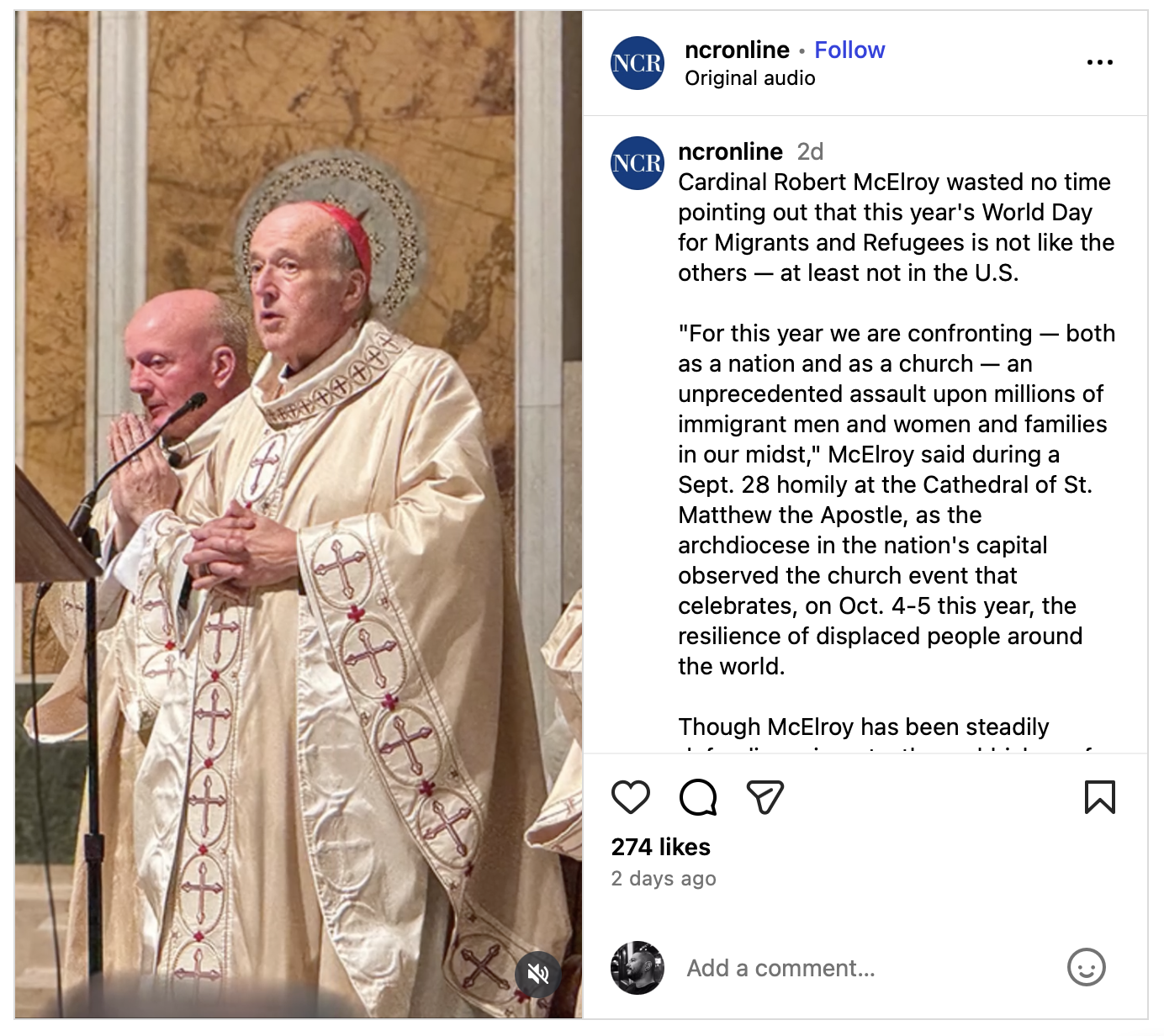Click the video of the cardinal speaking
This screenshot has height=1036, width=1164.
299,515
